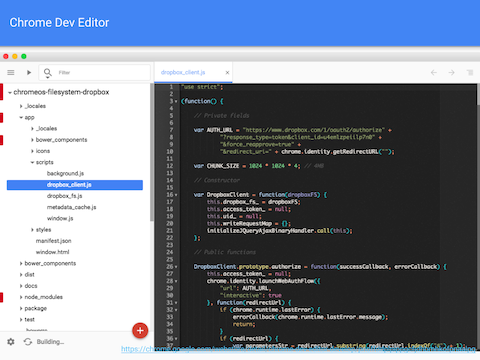Fold code at line 28
The image size is (480, 360).
coord(176,281)
